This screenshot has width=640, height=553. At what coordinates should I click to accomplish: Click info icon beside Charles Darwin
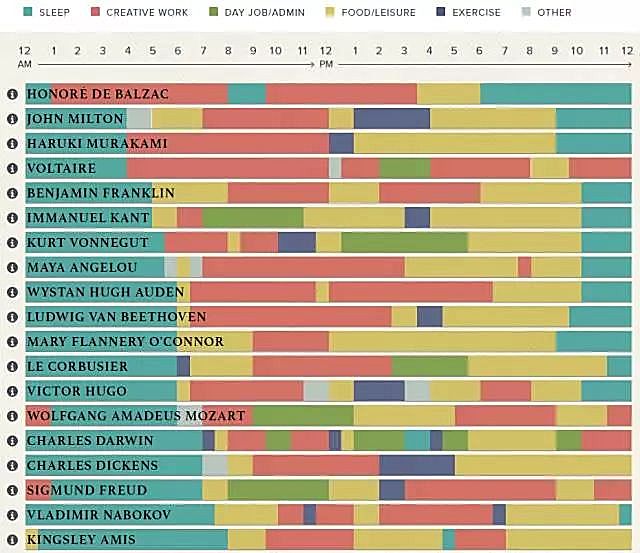coord(12,441)
